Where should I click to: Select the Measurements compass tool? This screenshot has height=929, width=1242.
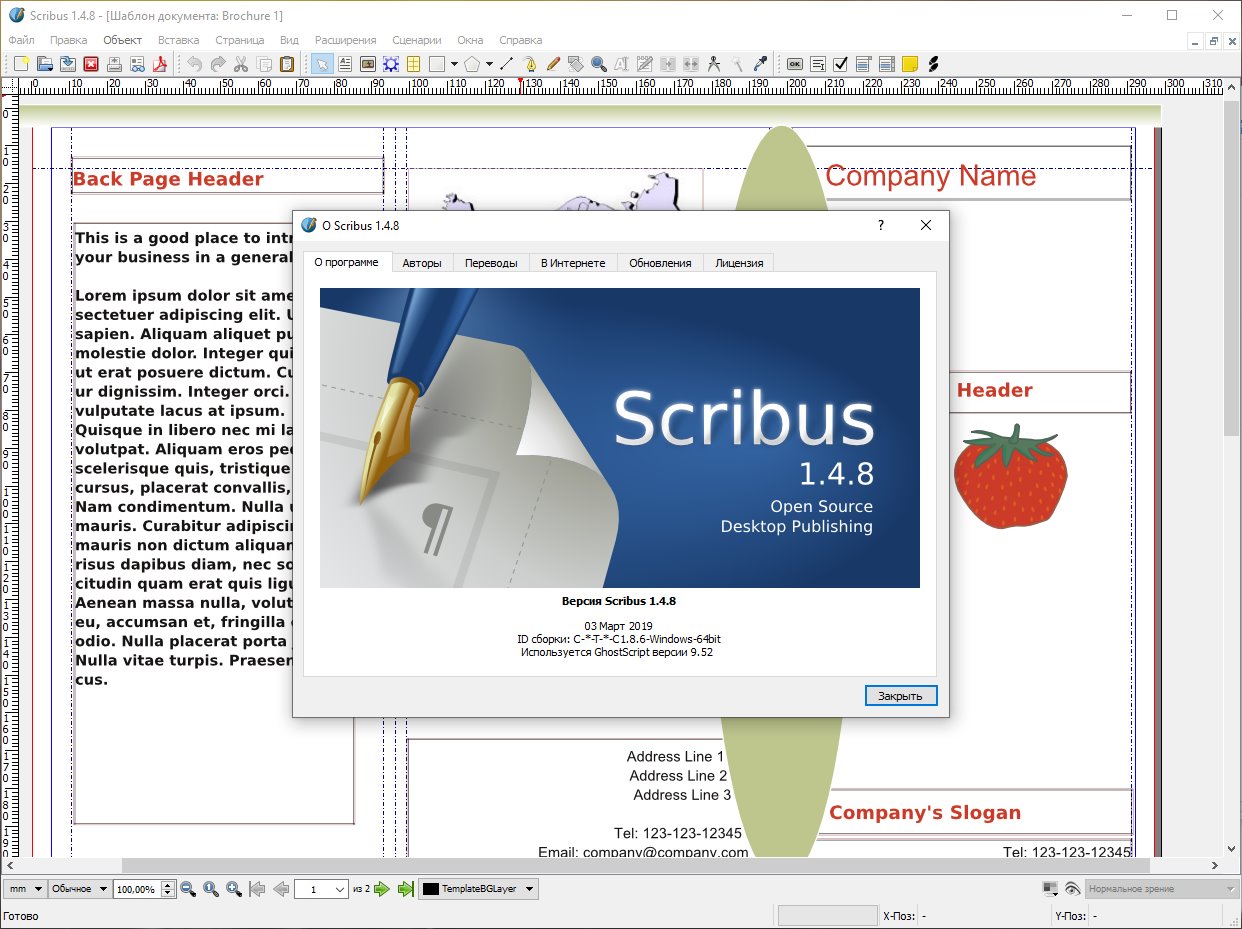click(714, 65)
